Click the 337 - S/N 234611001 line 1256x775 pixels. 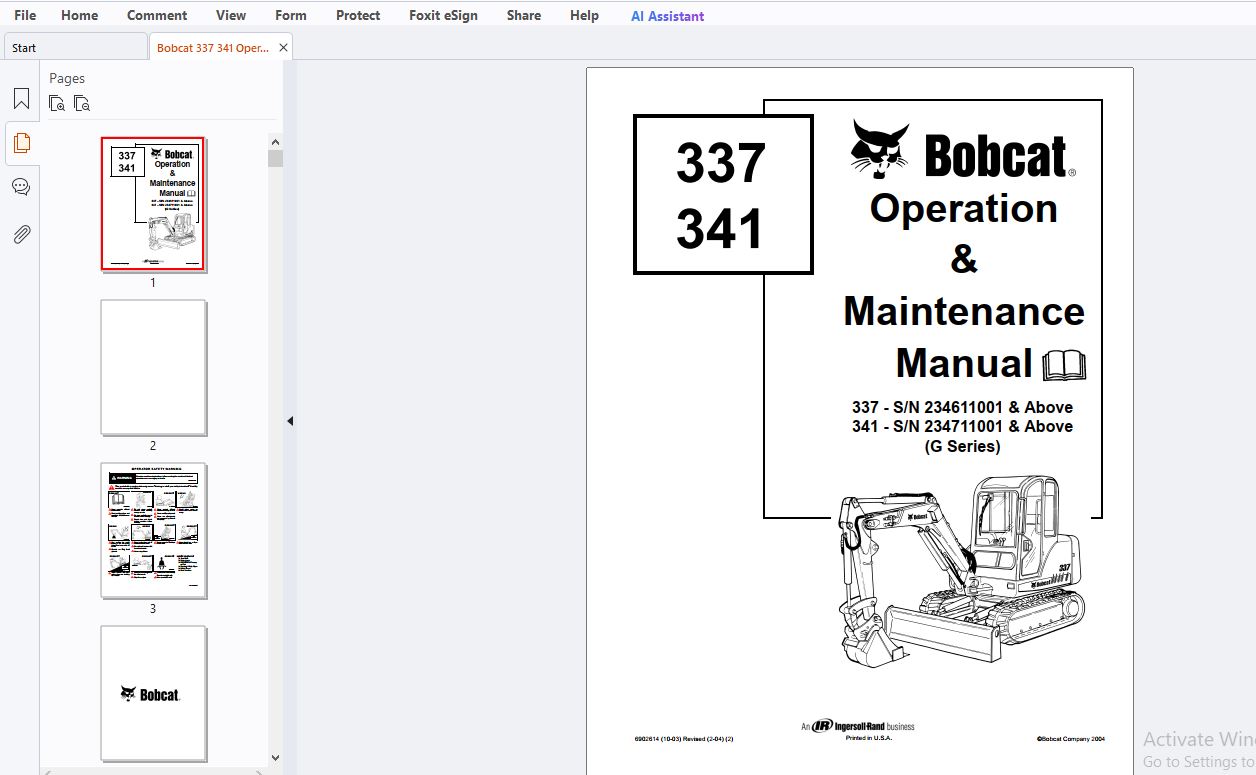pyautogui.click(x=962, y=407)
